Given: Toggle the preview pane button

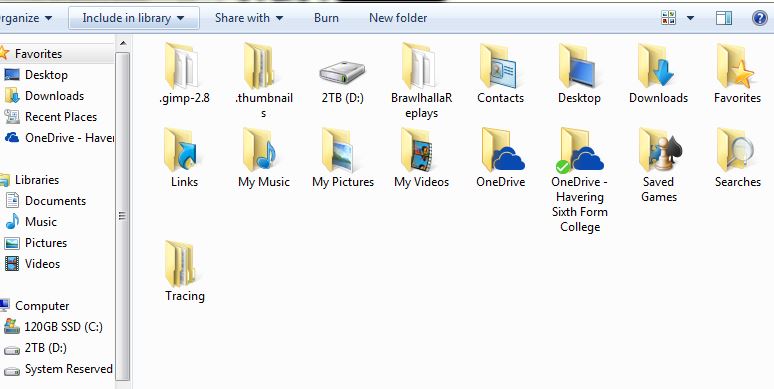Looking at the screenshot, I should 724,18.
